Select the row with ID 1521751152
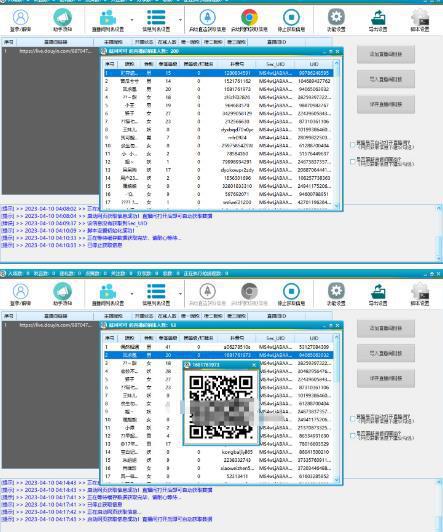The width and height of the screenshot is (443, 532). [x=218, y=81]
